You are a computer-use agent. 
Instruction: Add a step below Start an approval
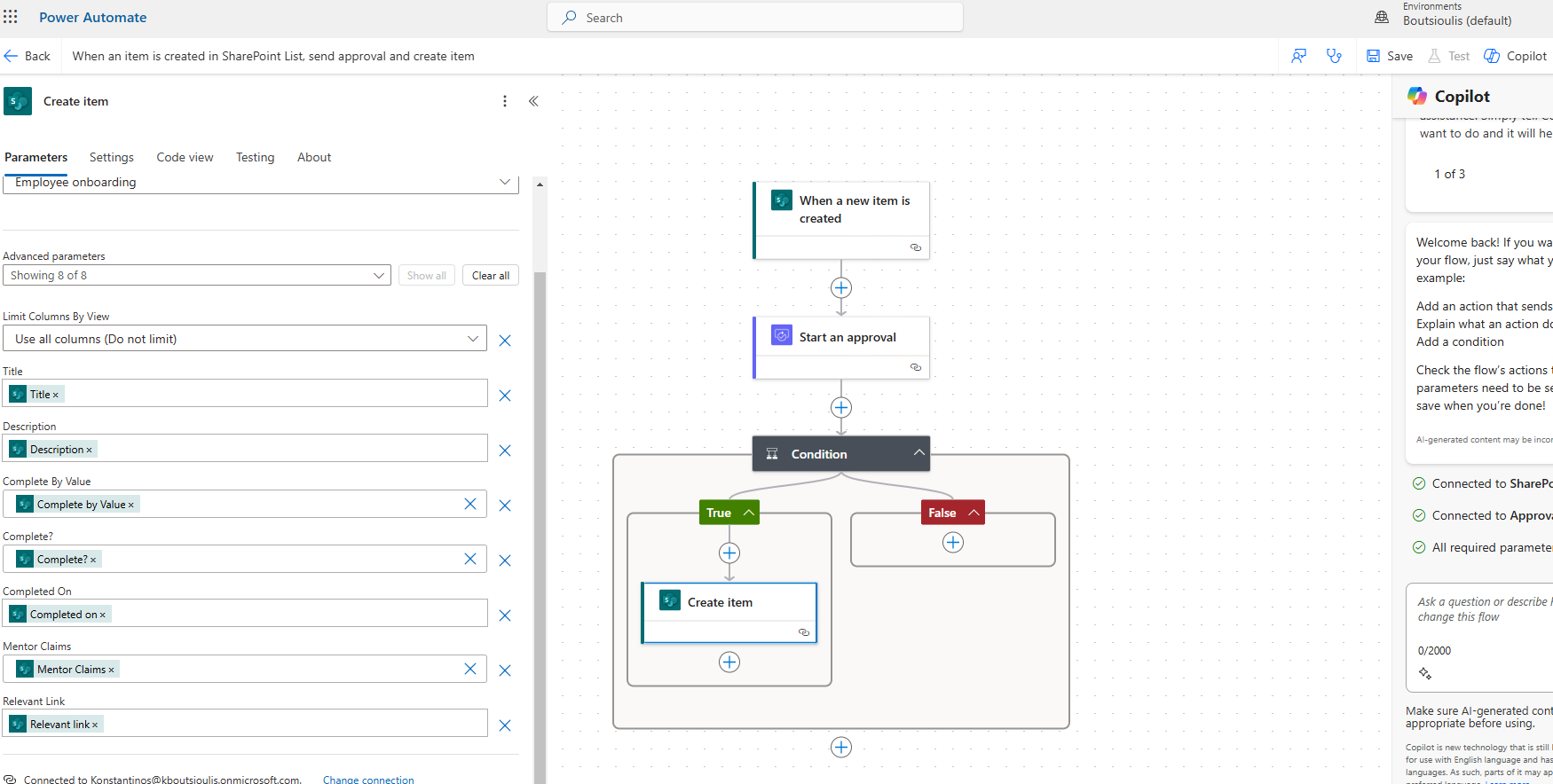coord(841,407)
